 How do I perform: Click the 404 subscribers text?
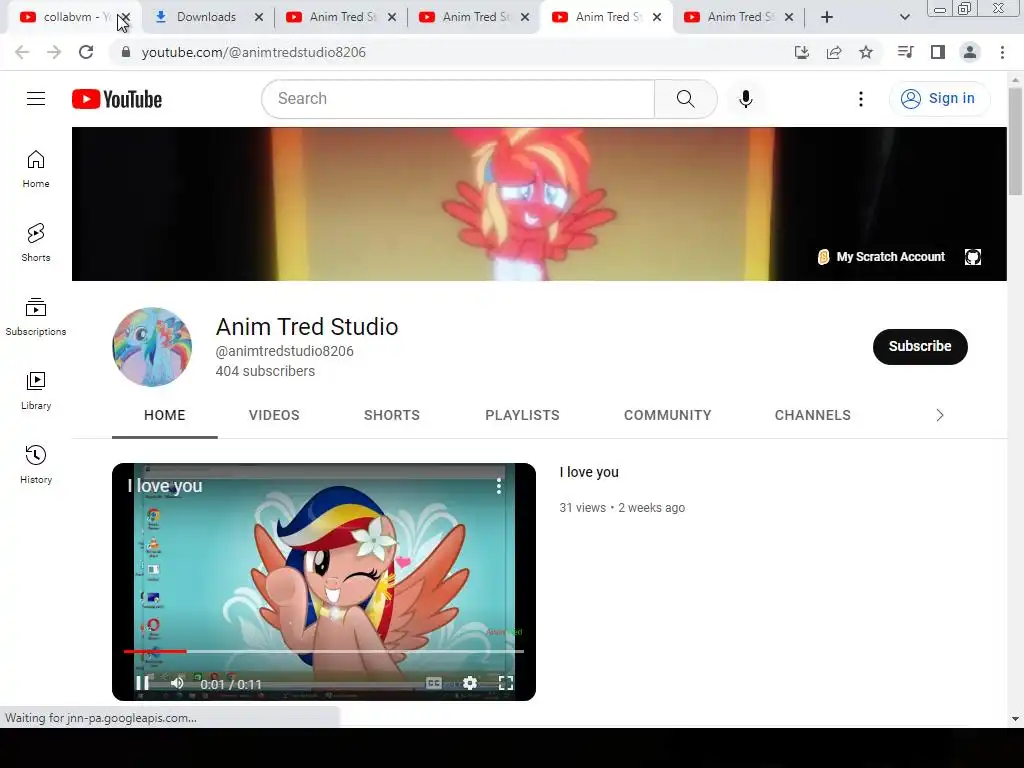click(x=265, y=371)
